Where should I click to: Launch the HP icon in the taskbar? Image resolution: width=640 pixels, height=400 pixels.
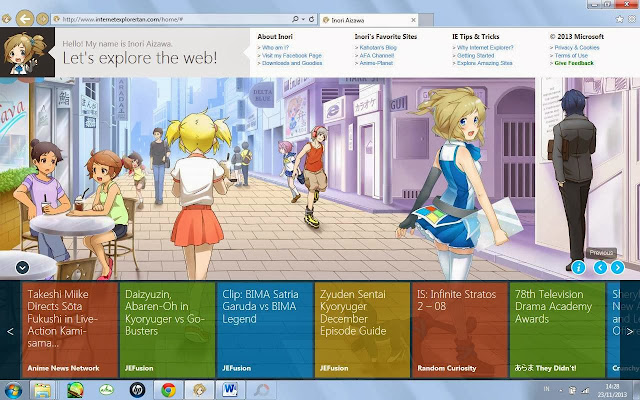137,390
